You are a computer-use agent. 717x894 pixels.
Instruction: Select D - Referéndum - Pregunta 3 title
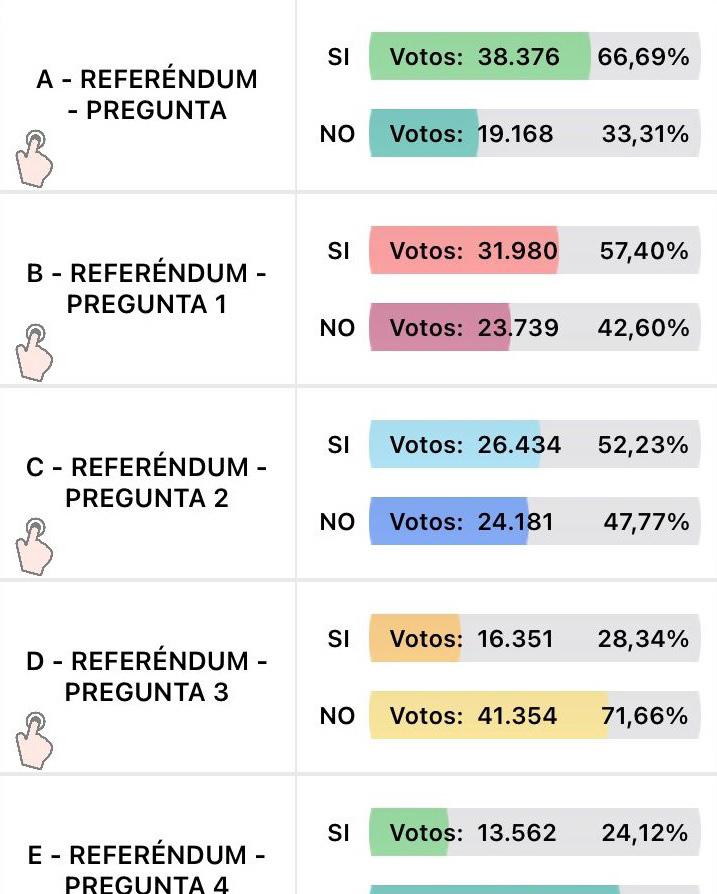(x=147, y=677)
